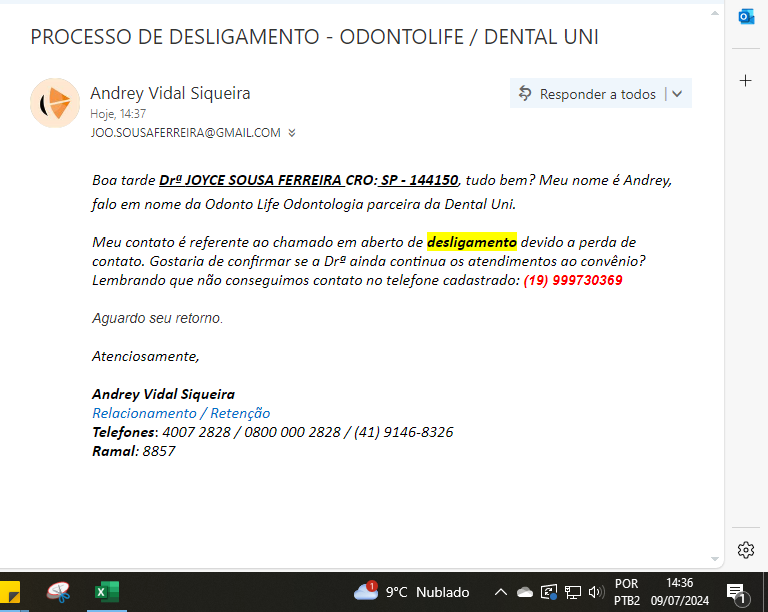Click the OneDrive cloud tray icon
This screenshot has width=768, height=612.
525,592
